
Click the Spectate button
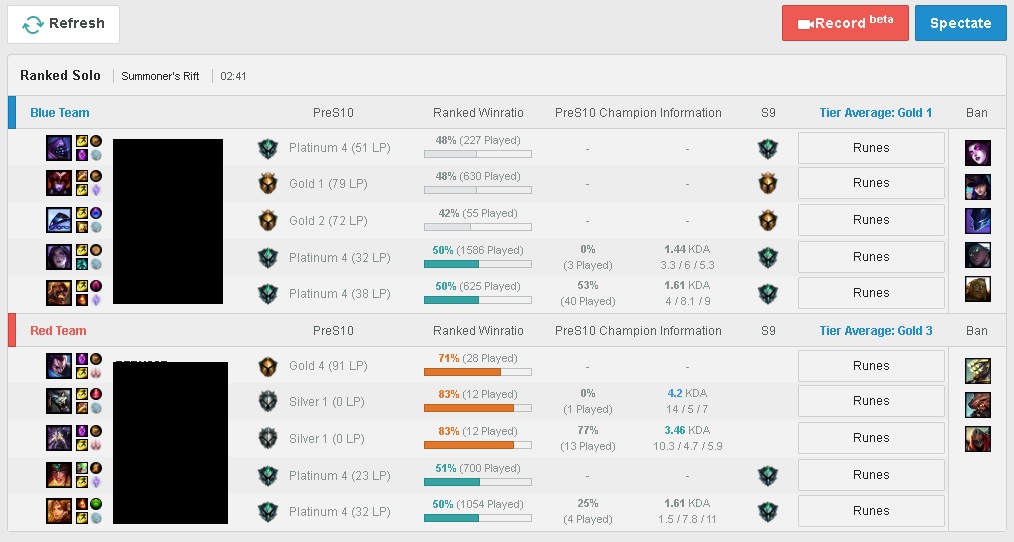coord(960,23)
